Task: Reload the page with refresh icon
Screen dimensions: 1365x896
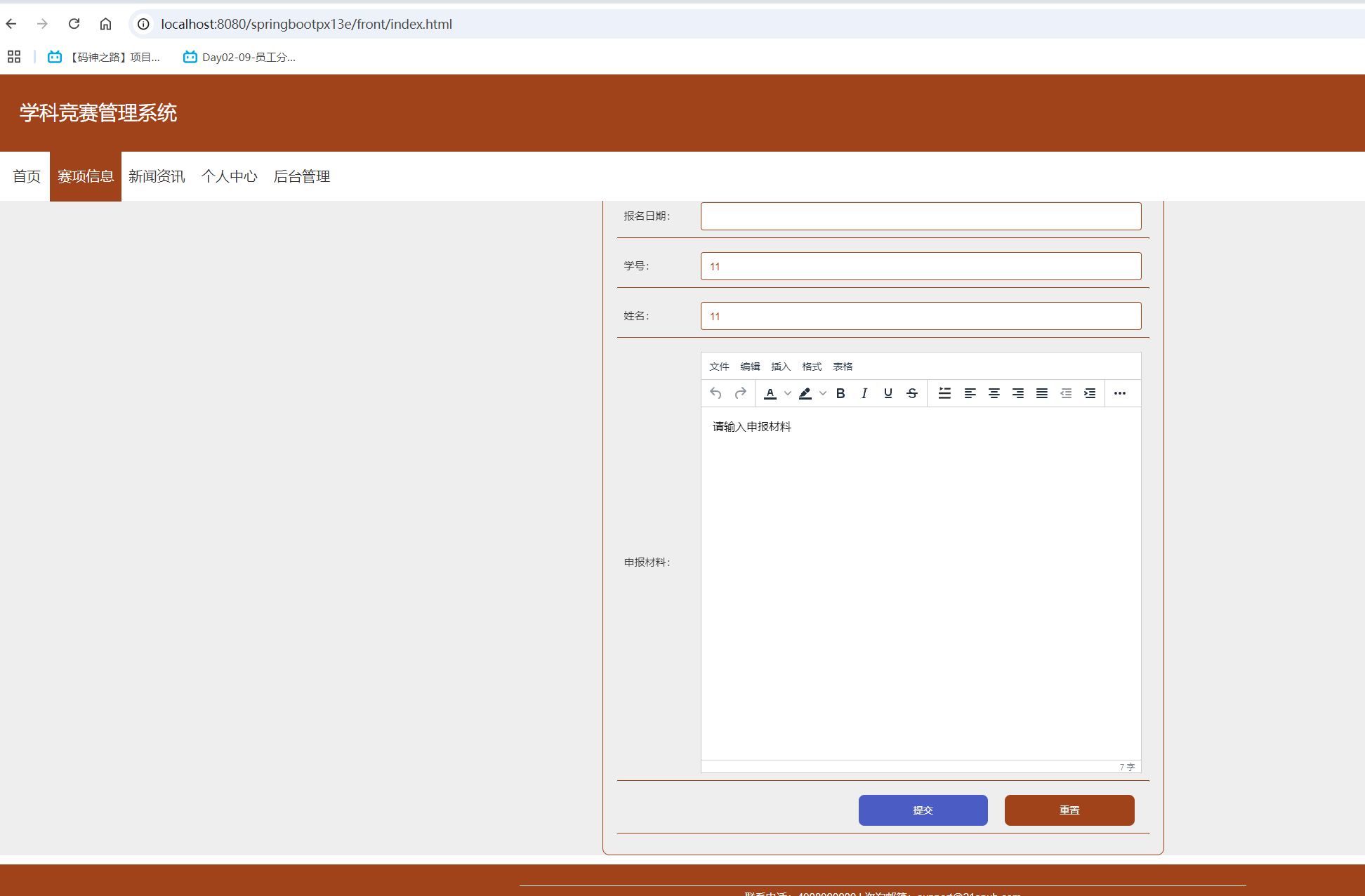Action: click(x=74, y=24)
